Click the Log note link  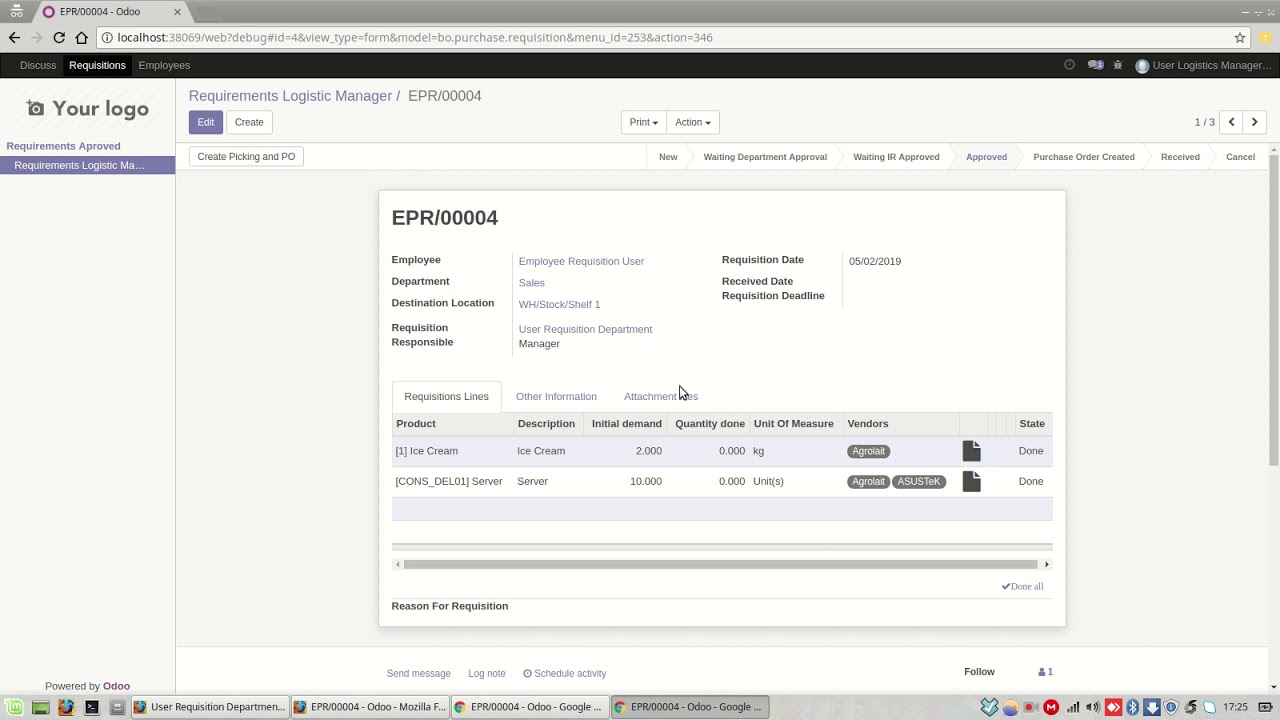487,673
